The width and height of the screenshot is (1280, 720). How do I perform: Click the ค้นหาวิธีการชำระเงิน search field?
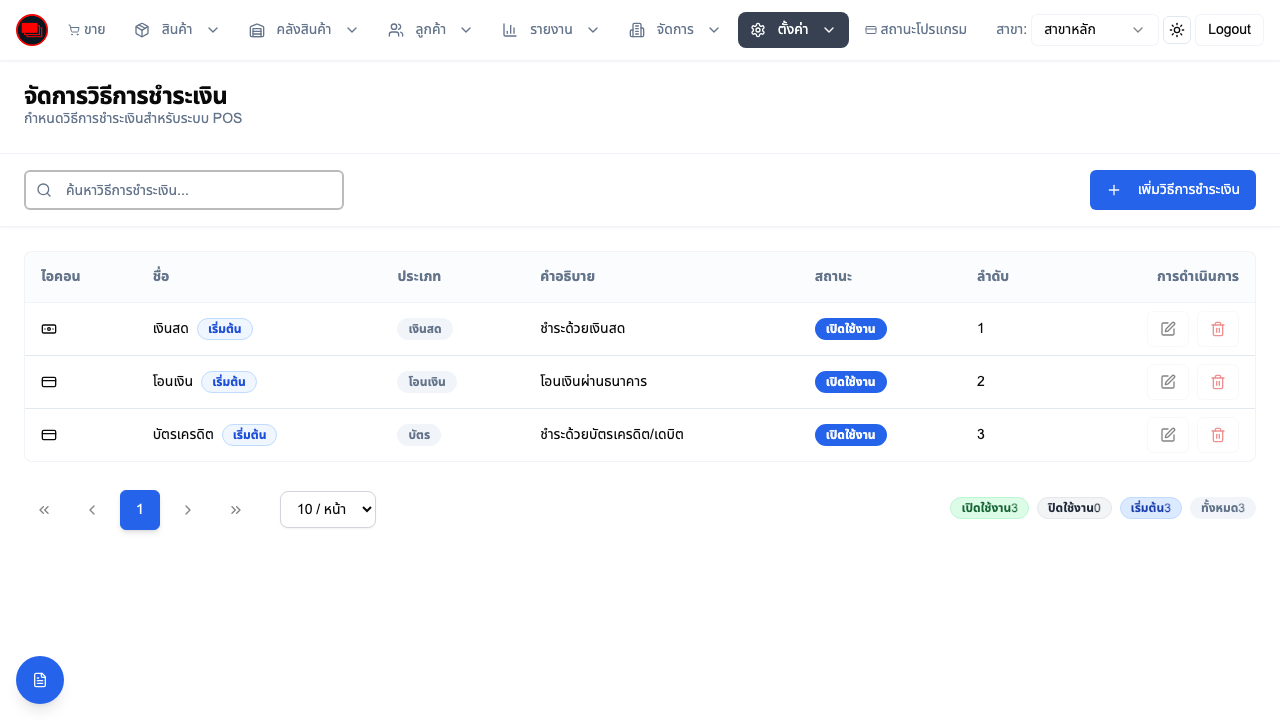click(184, 190)
